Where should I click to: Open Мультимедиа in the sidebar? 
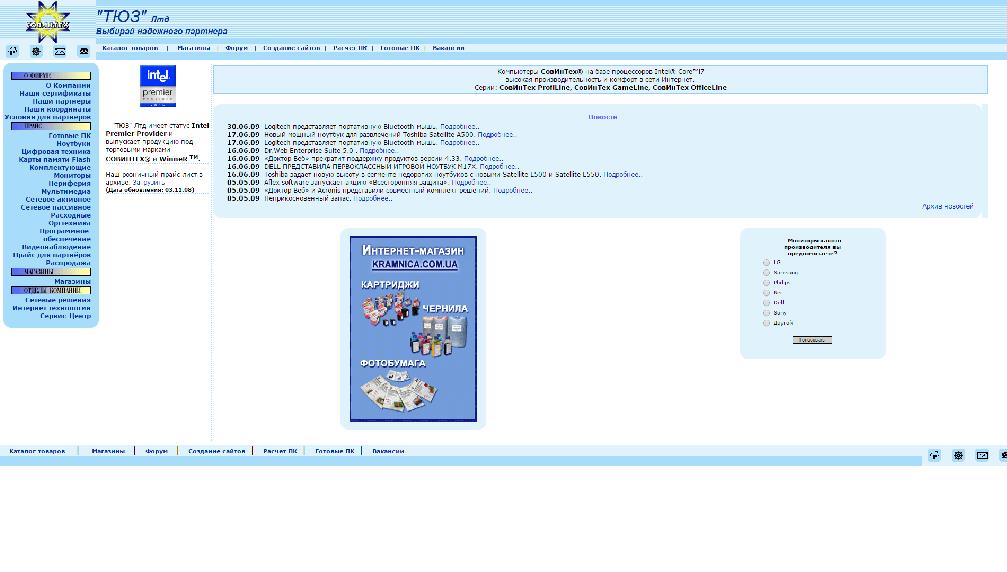point(66,192)
